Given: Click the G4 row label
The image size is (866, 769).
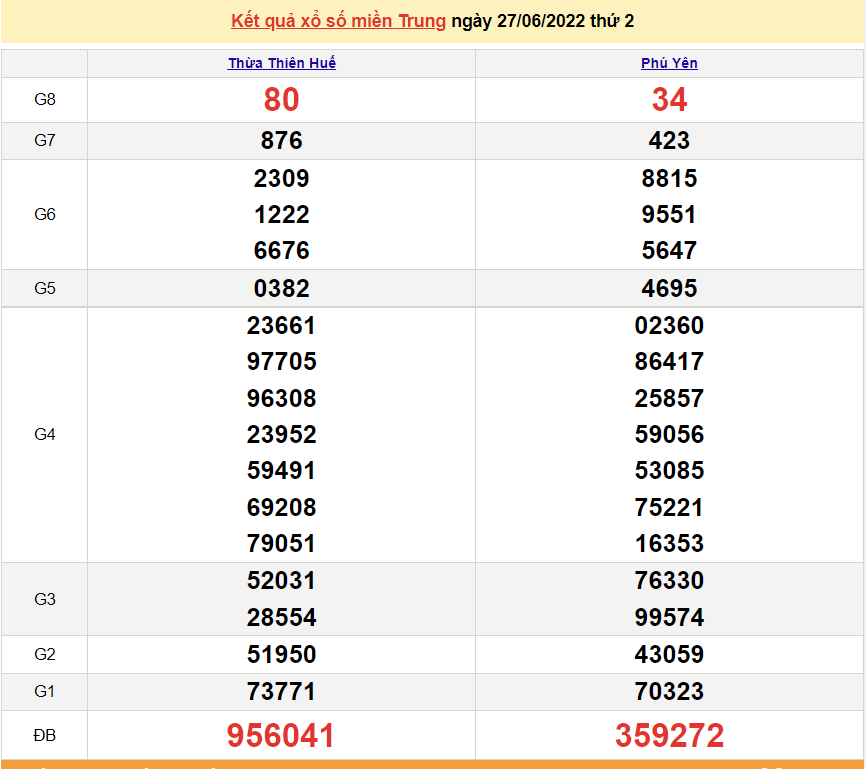Looking at the screenshot, I should tap(45, 434).
